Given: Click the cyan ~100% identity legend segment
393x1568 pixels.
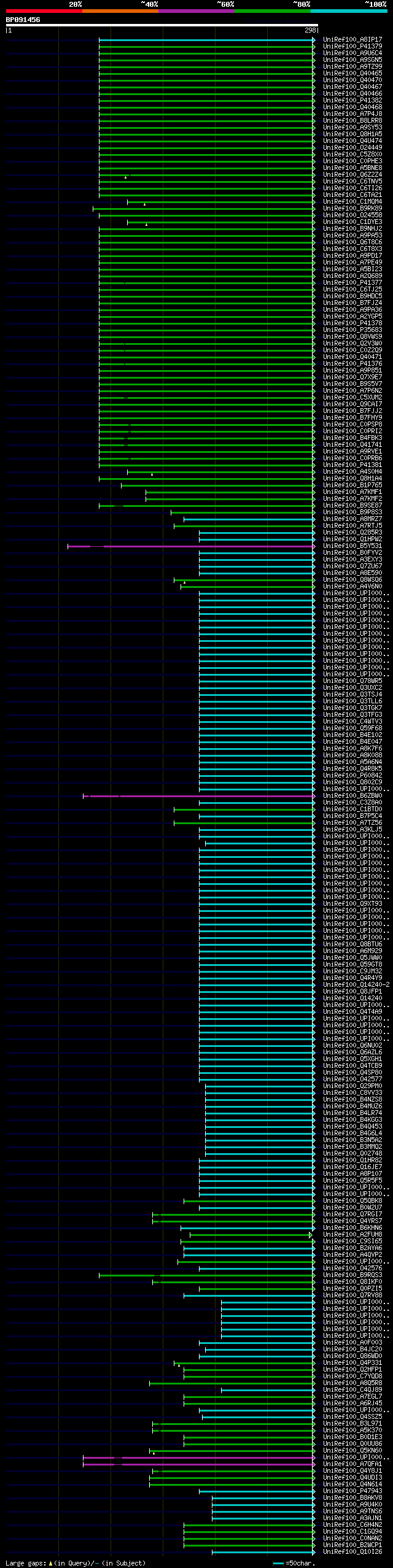Looking at the screenshot, I should tap(349, 11).
